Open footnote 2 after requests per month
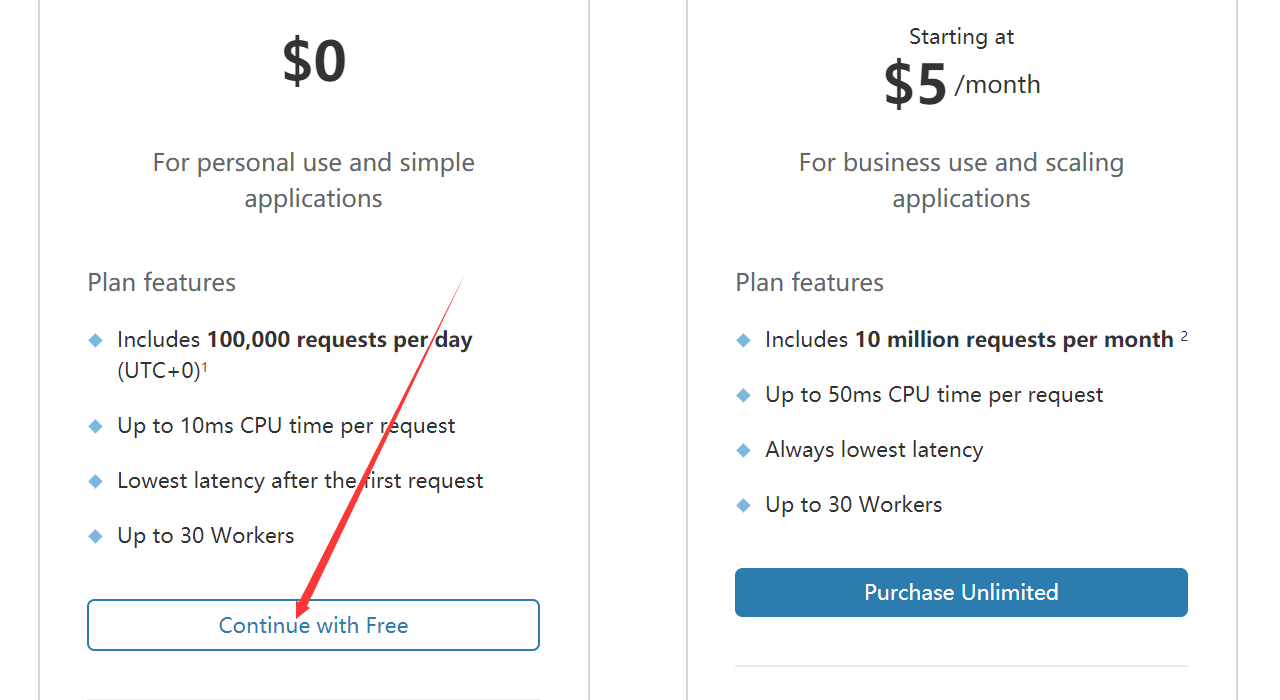Image resolution: width=1280 pixels, height=700 pixels. pos(1184,337)
